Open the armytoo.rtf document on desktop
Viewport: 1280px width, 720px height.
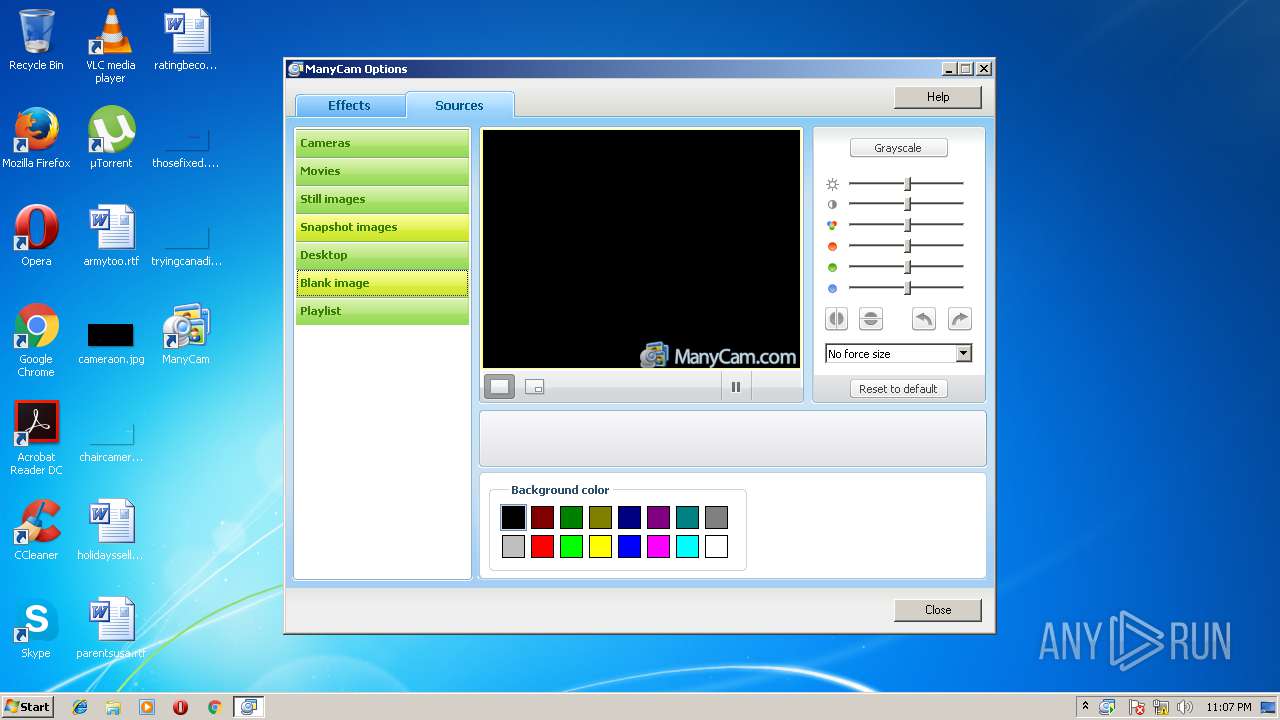pos(111,236)
